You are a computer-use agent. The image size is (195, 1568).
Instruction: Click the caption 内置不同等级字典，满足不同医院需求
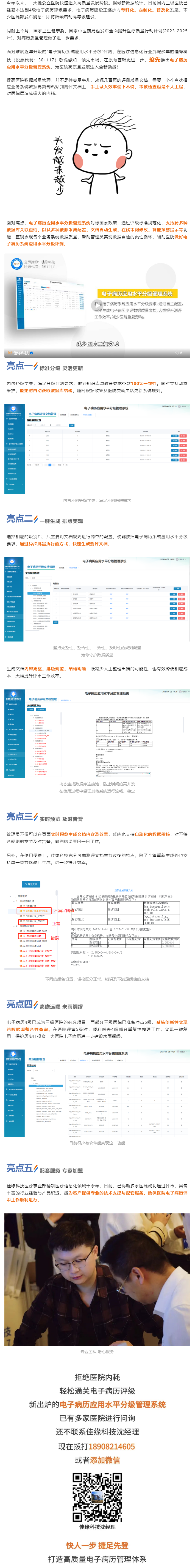(x=98, y=500)
